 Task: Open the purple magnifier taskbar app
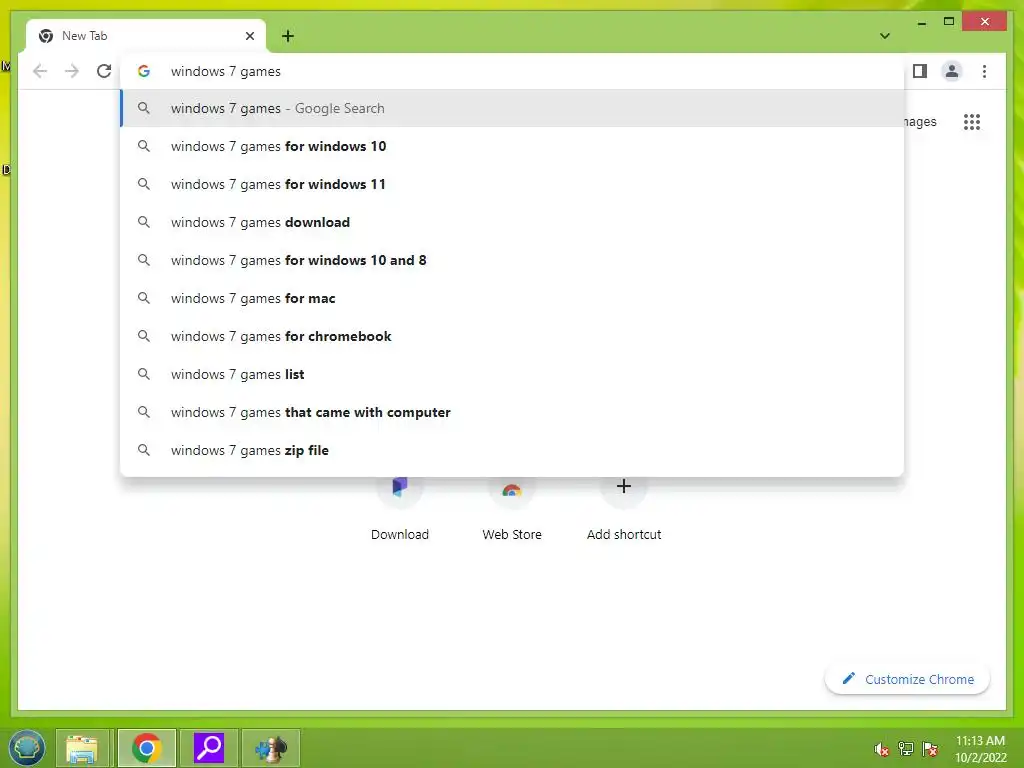209,748
